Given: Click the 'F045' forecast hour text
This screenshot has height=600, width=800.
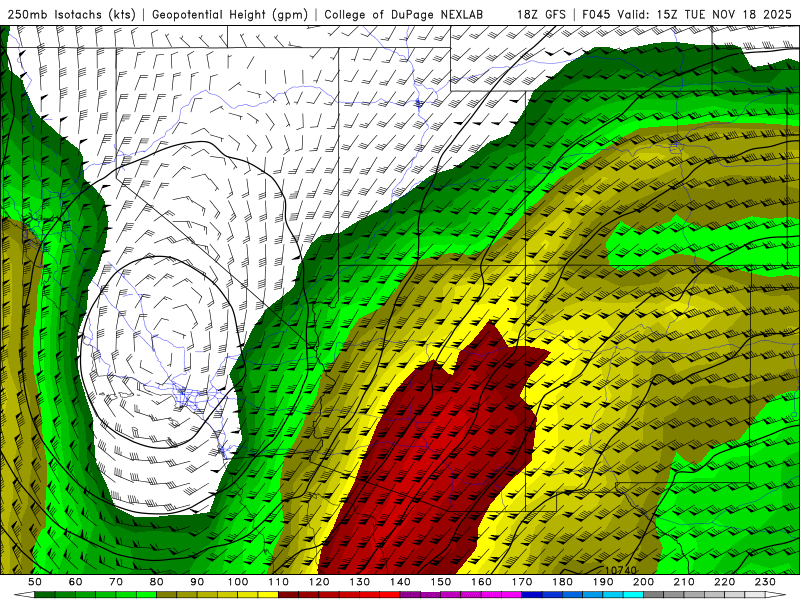Looking at the screenshot, I should 596,14.
